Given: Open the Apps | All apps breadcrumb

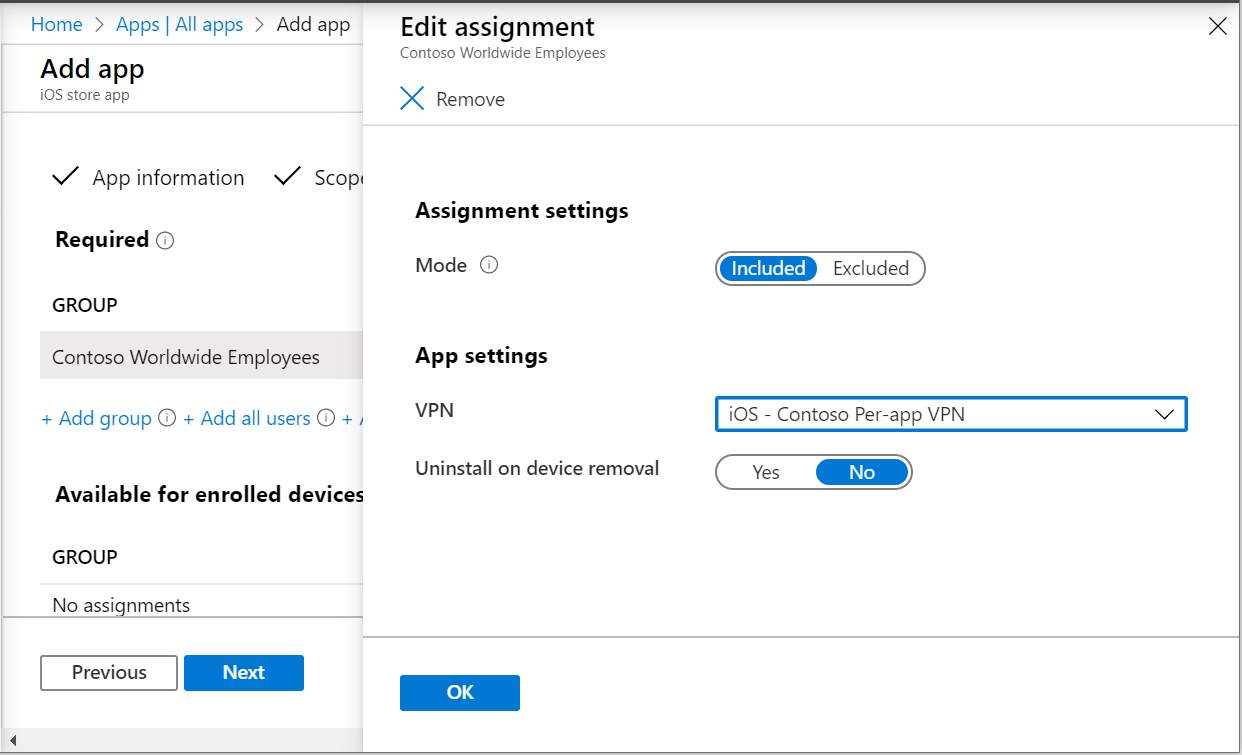Looking at the screenshot, I should click(180, 25).
